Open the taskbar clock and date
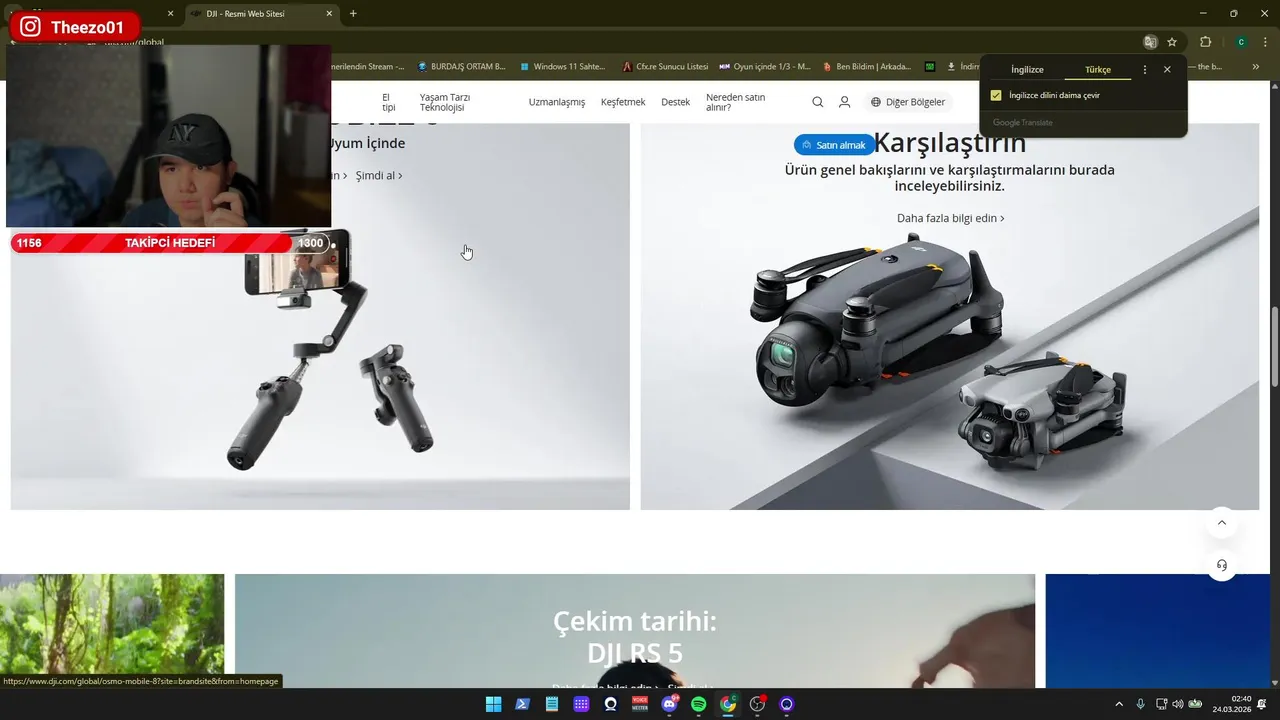Image resolution: width=1280 pixels, height=720 pixels. 1232,704
